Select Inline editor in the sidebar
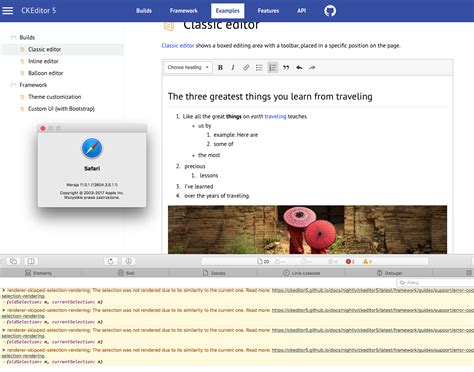This screenshot has height=372, width=474. pos(43,61)
